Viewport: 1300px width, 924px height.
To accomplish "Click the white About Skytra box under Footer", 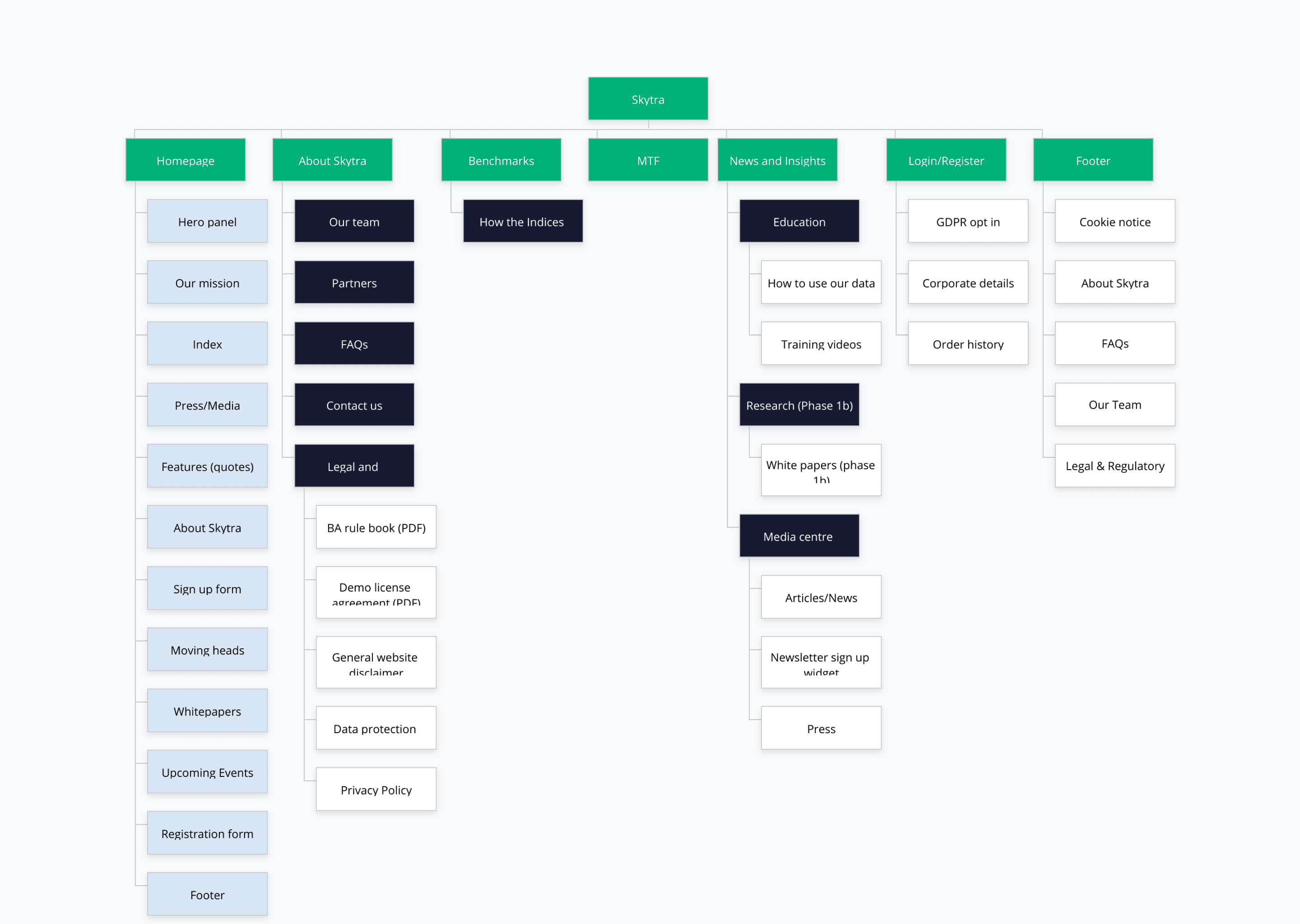I will [x=1114, y=282].
